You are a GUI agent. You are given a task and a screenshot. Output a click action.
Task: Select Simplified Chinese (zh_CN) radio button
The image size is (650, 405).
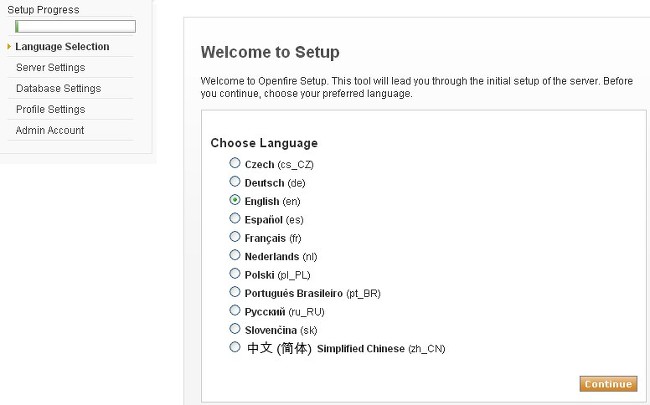235,347
